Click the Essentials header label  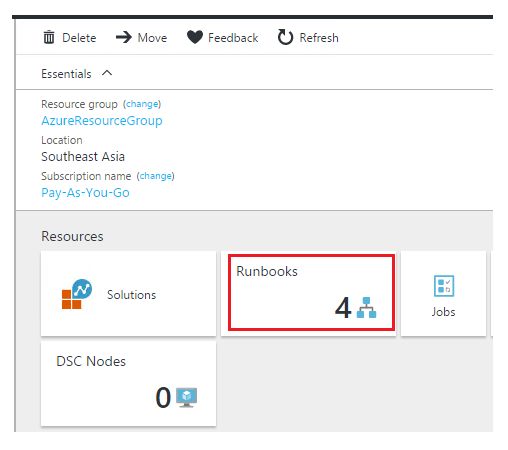point(66,74)
